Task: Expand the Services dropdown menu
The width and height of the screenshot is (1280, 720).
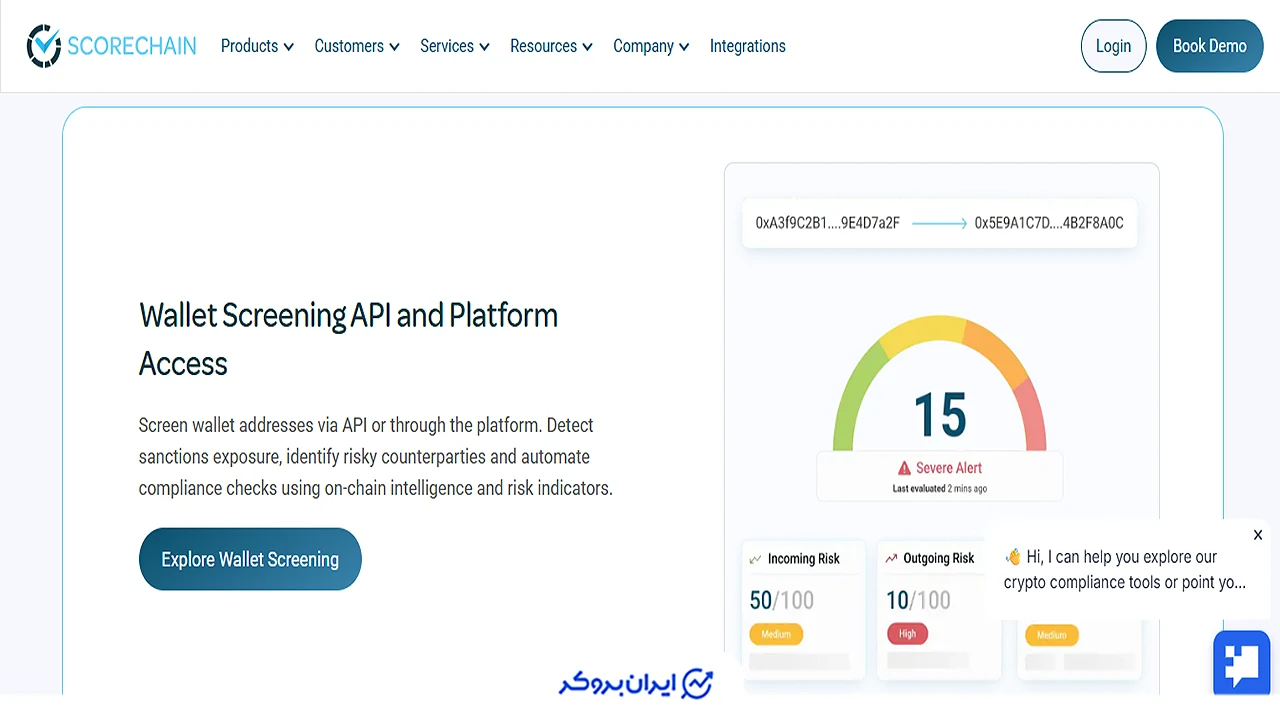Action: tap(455, 46)
